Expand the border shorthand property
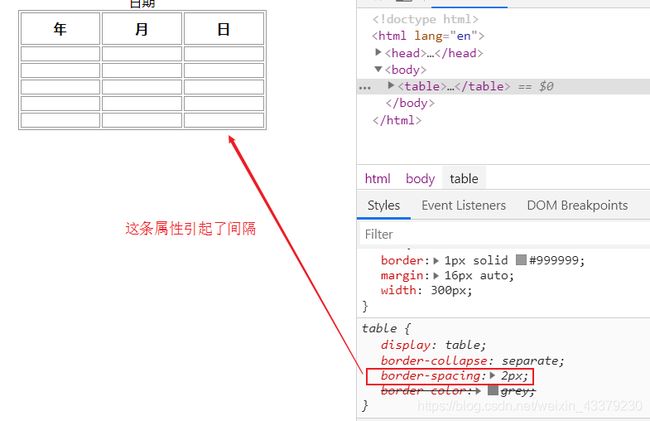The width and height of the screenshot is (650, 421). 436,261
